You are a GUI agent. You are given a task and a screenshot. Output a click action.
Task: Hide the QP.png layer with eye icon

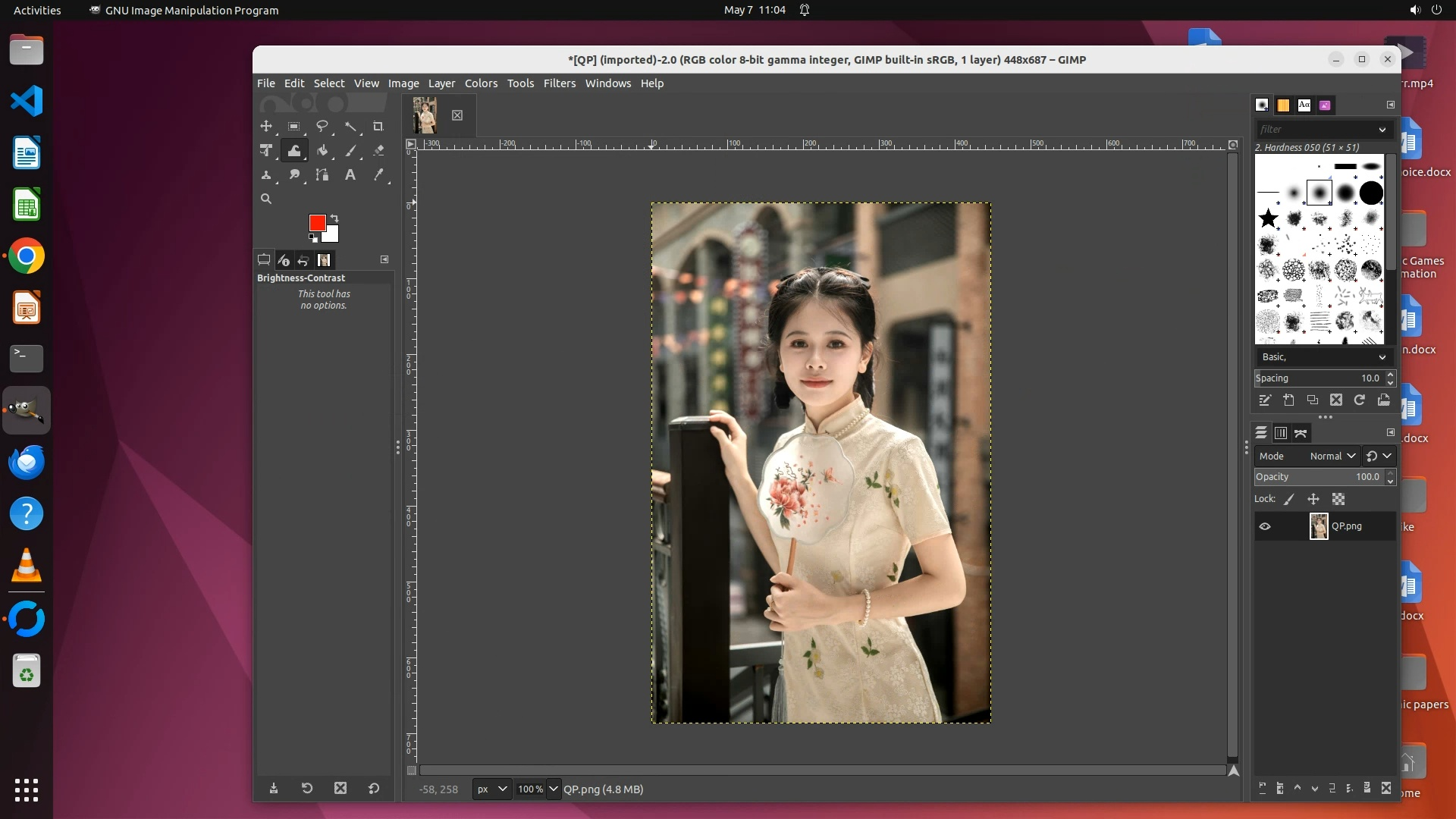tap(1264, 526)
